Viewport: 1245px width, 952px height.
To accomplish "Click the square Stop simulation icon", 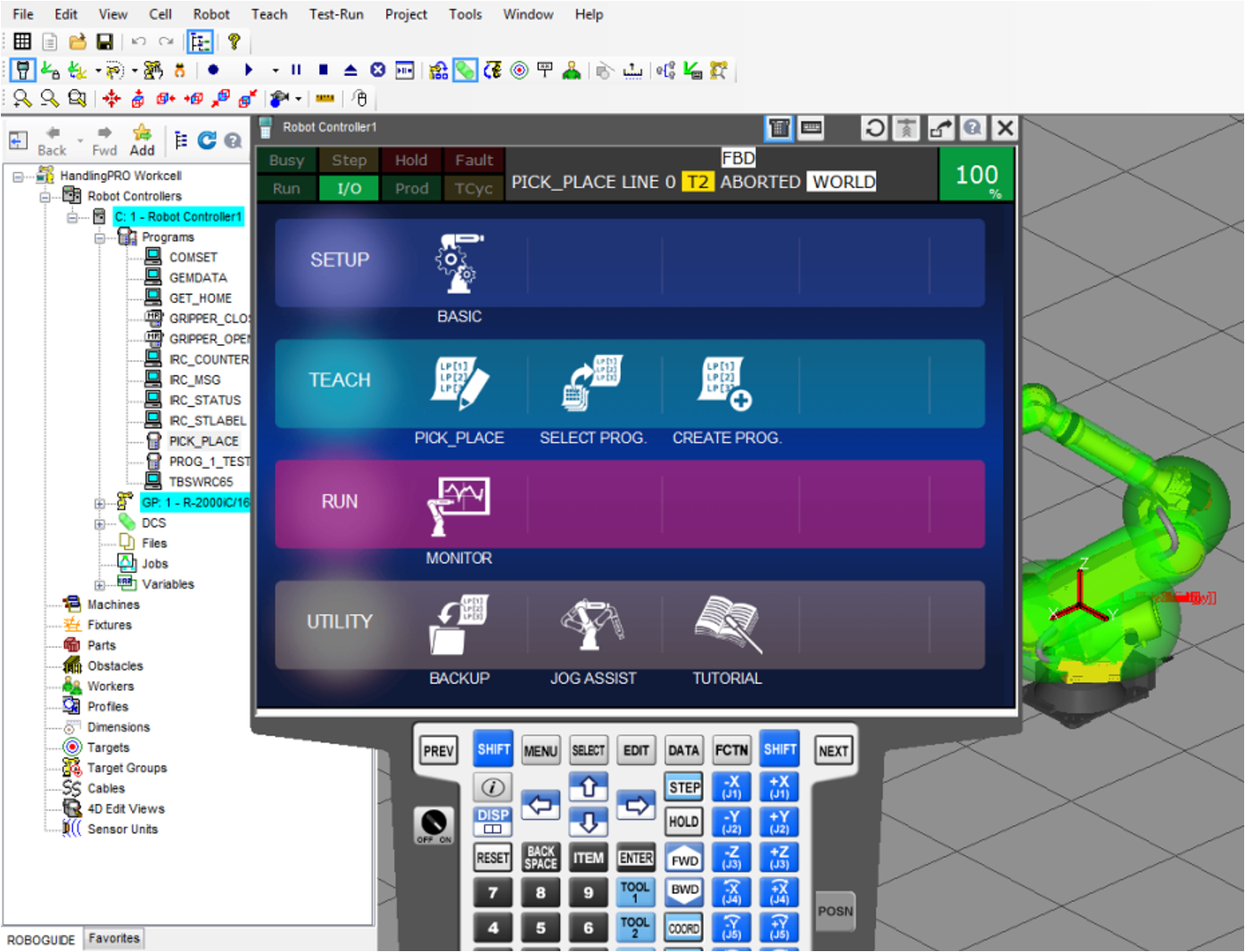I will [x=324, y=70].
